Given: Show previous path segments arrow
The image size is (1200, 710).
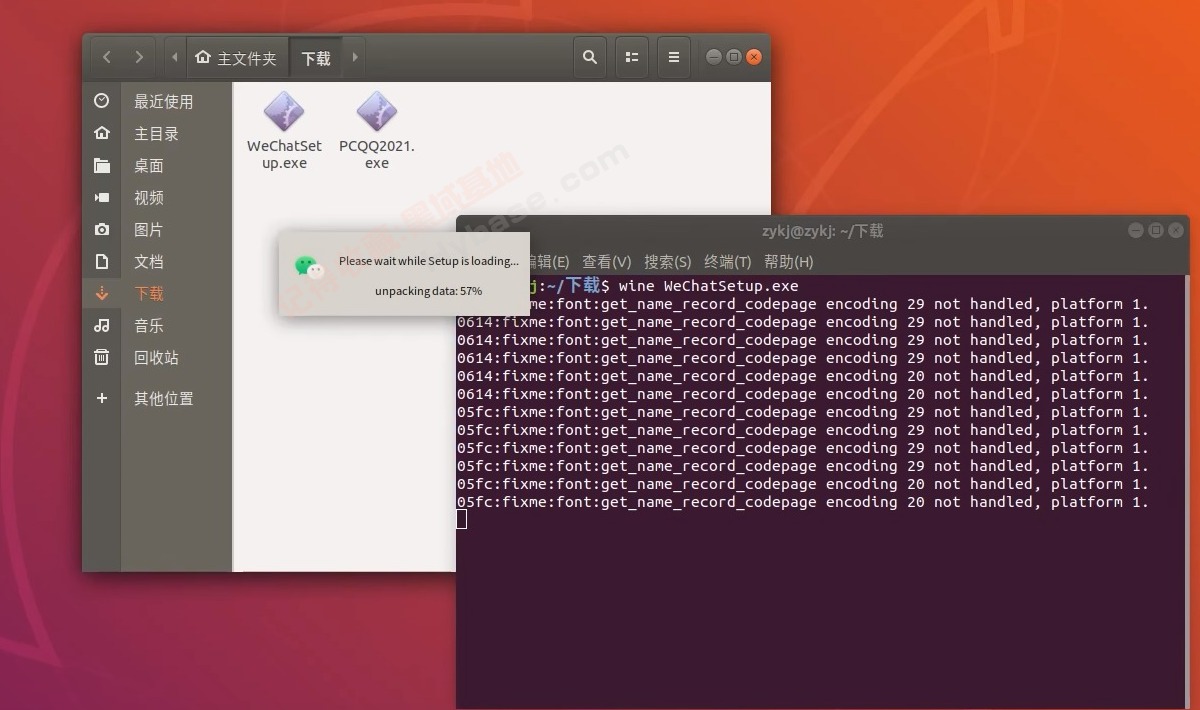Looking at the screenshot, I should (174, 58).
